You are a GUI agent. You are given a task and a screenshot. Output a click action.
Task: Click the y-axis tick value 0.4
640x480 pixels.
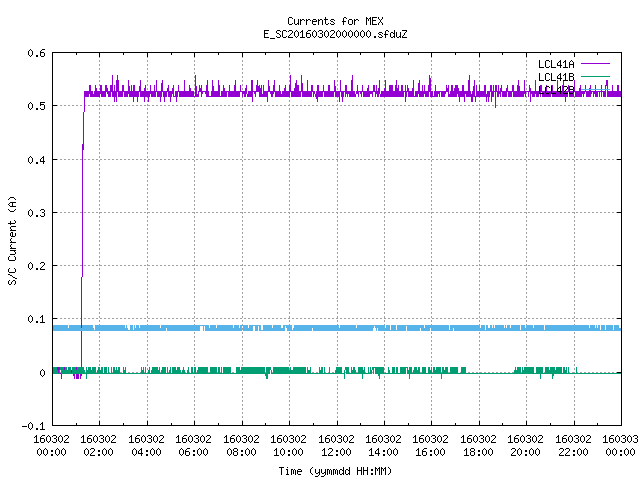point(36,160)
